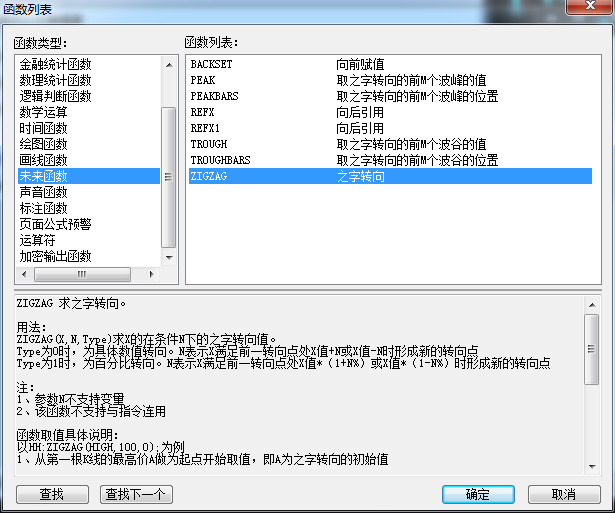Click 查找 search button

[x=52, y=494]
